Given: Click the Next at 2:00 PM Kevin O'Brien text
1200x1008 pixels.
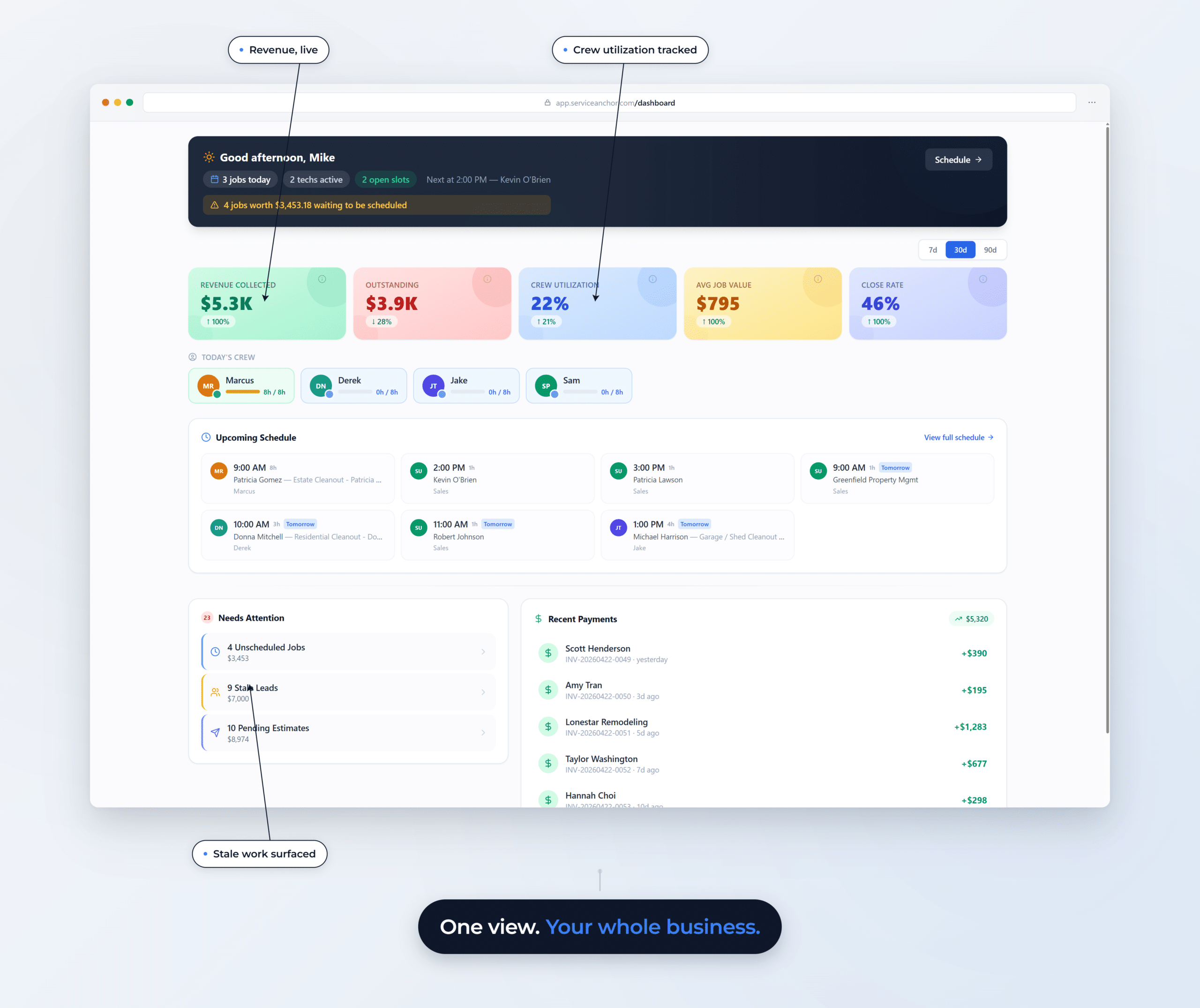Looking at the screenshot, I should (x=488, y=180).
